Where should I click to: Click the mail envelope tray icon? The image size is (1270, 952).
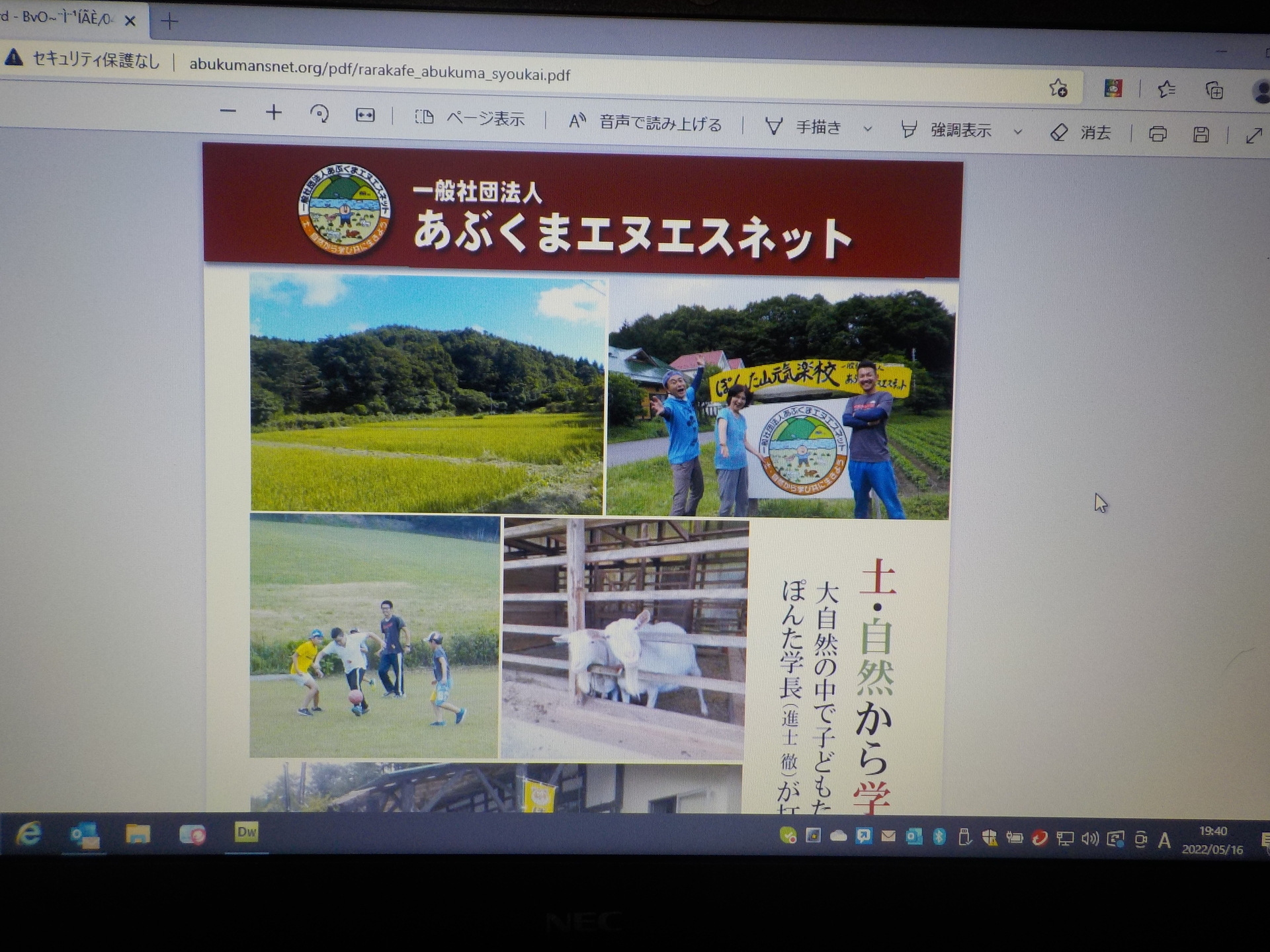pos(888,836)
